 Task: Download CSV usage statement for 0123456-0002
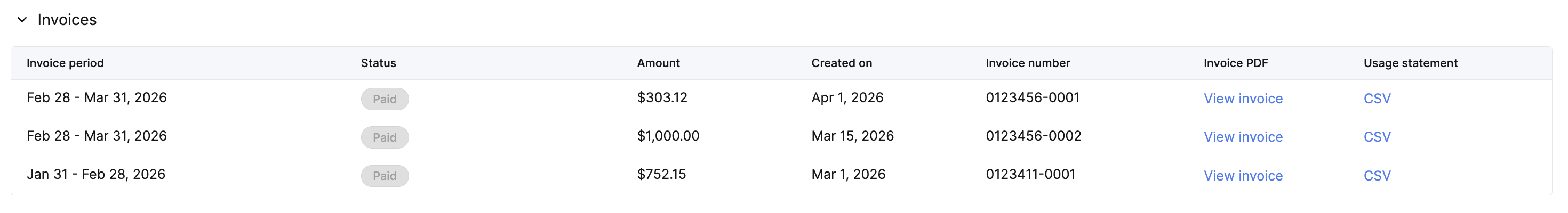tap(1376, 137)
